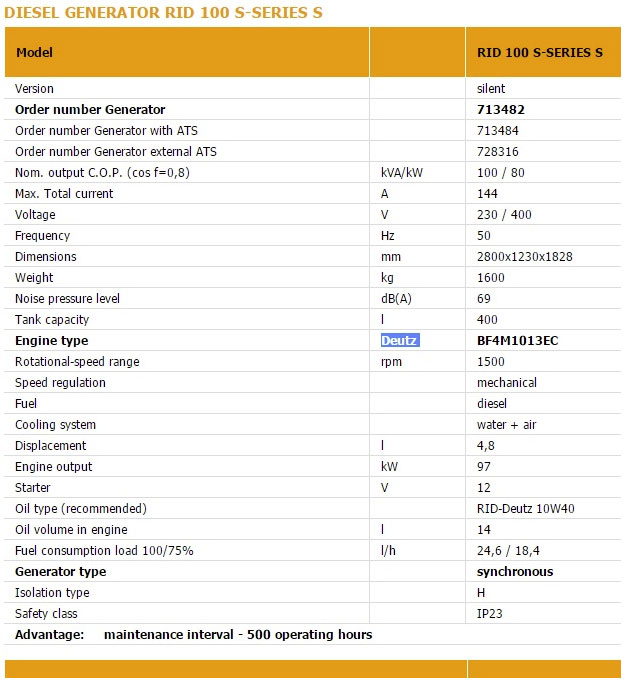Screen dimensions: 628x684
Task: Click the 'Starter' row label
Action: [33, 488]
